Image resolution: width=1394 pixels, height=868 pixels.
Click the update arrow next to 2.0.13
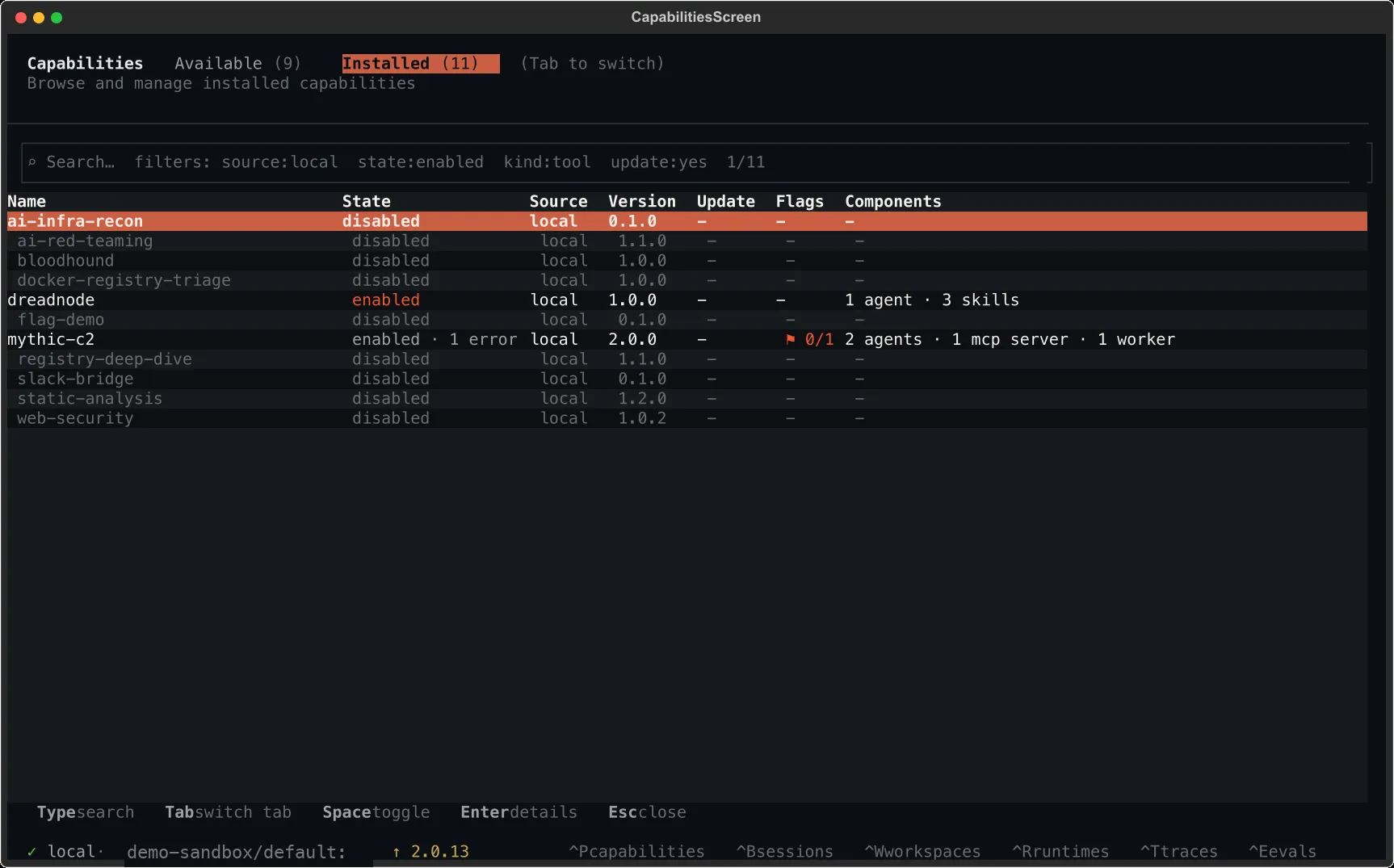pos(397,852)
